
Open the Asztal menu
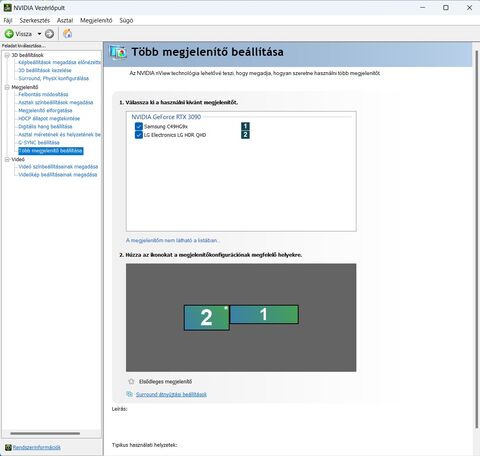[65, 20]
